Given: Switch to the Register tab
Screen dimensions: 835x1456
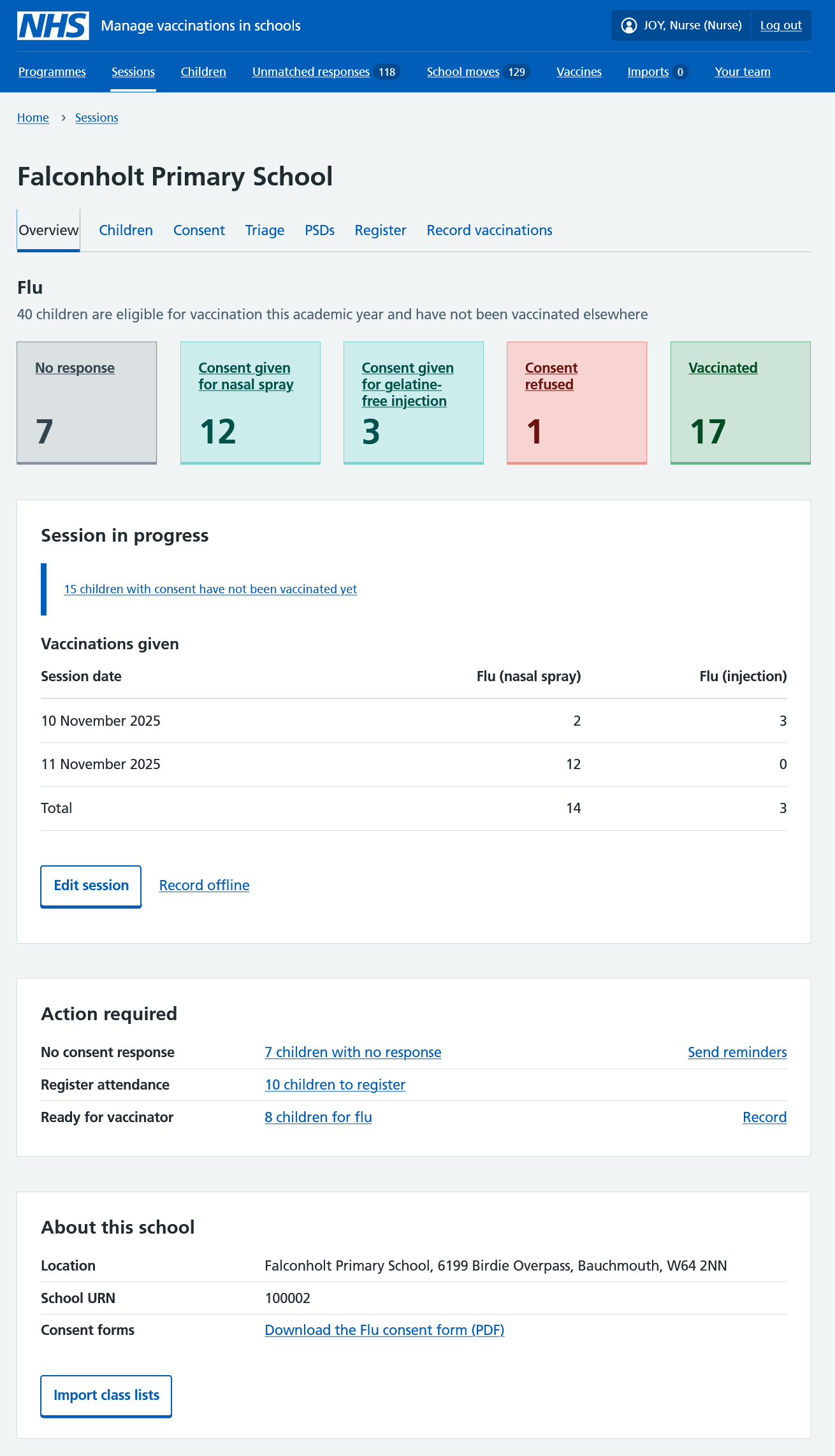Looking at the screenshot, I should tap(381, 230).
